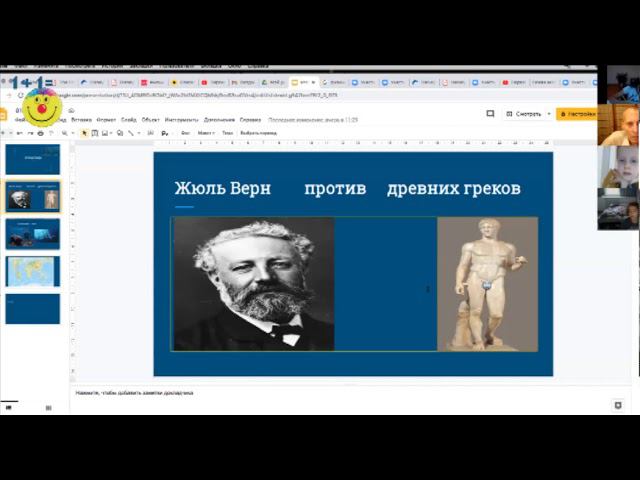Switch to filmstrip view icon at bottom left

pyautogui.click(x=9, y=407)
